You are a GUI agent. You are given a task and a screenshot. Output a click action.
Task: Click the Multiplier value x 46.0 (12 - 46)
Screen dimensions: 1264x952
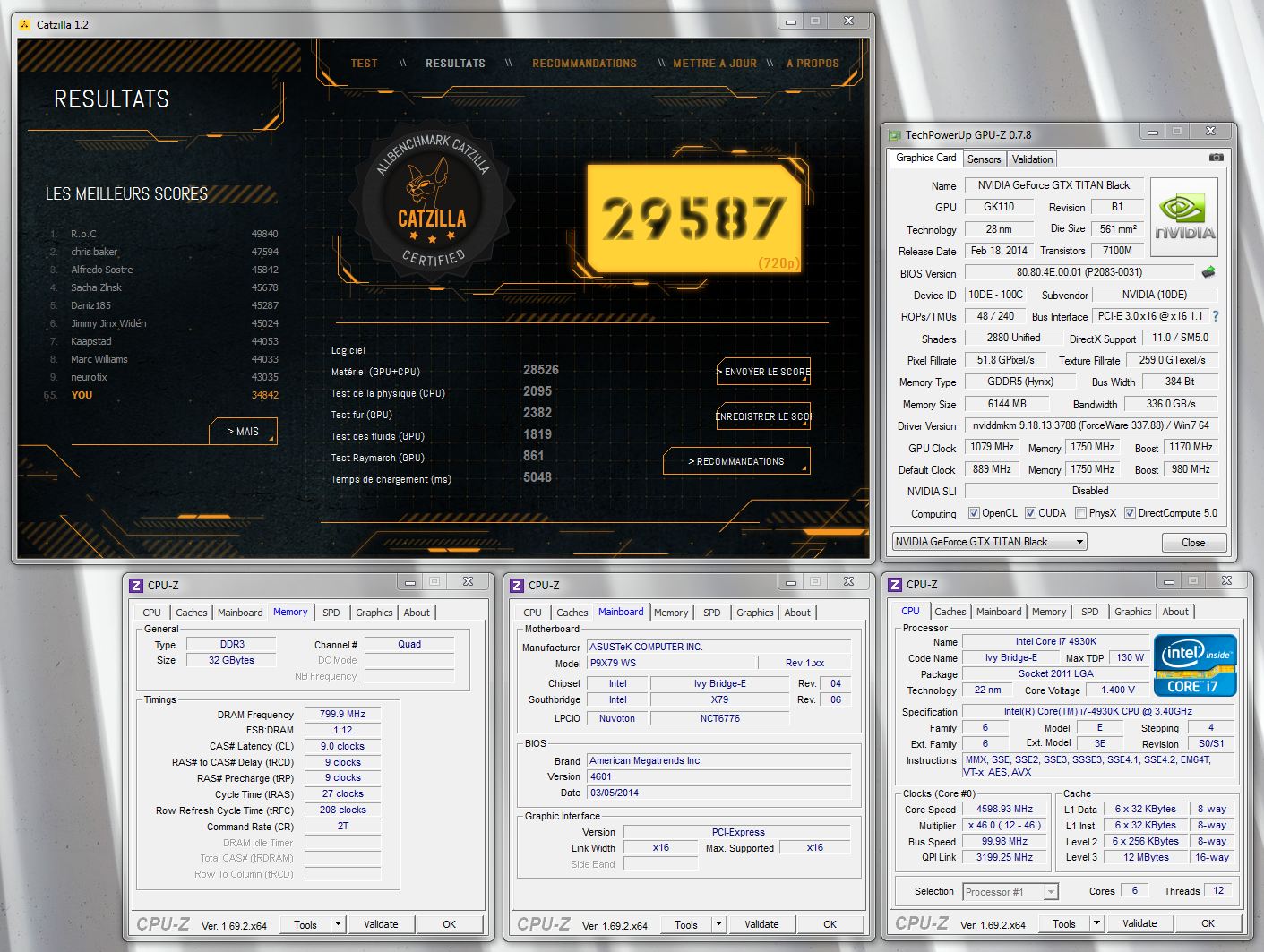tap(1004, 825)
